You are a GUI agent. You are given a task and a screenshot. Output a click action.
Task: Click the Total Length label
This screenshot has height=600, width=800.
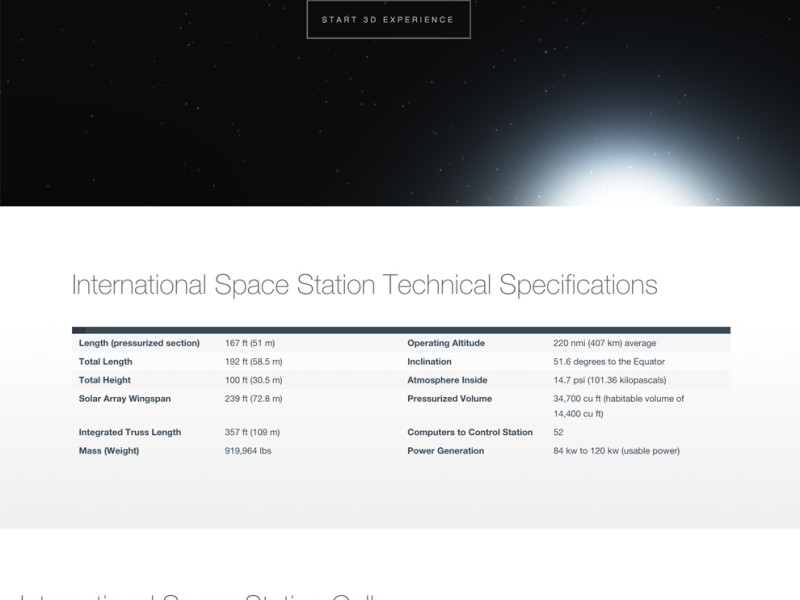click(x=106, y=362)
